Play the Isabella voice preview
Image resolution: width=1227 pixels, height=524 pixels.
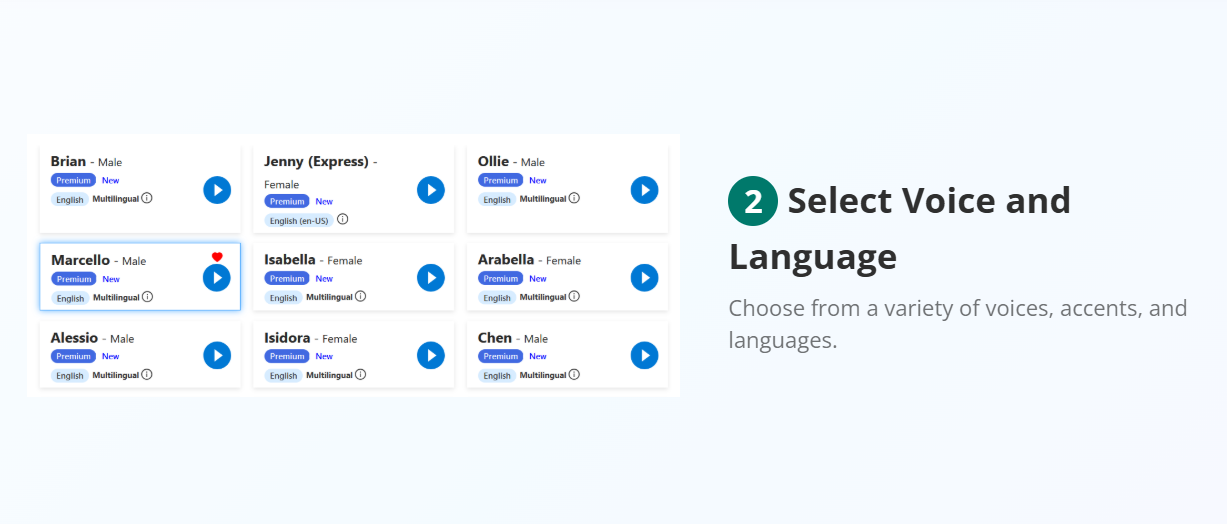430,277
